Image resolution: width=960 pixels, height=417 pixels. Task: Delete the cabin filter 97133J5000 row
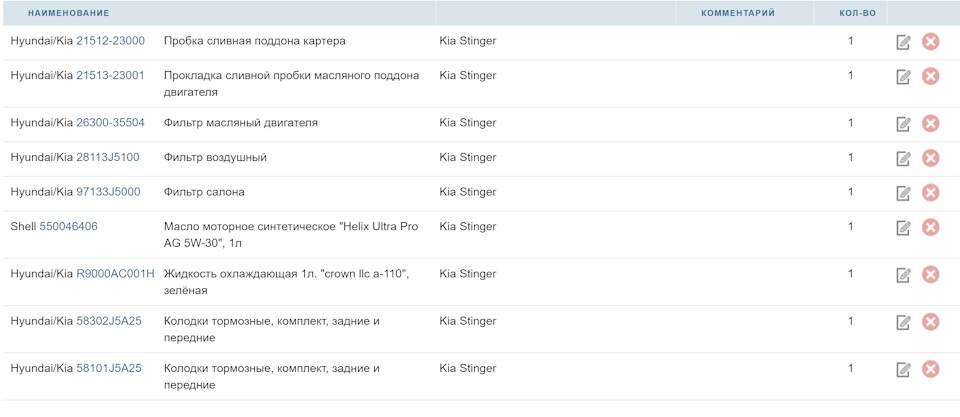click(x=930, y=193)
